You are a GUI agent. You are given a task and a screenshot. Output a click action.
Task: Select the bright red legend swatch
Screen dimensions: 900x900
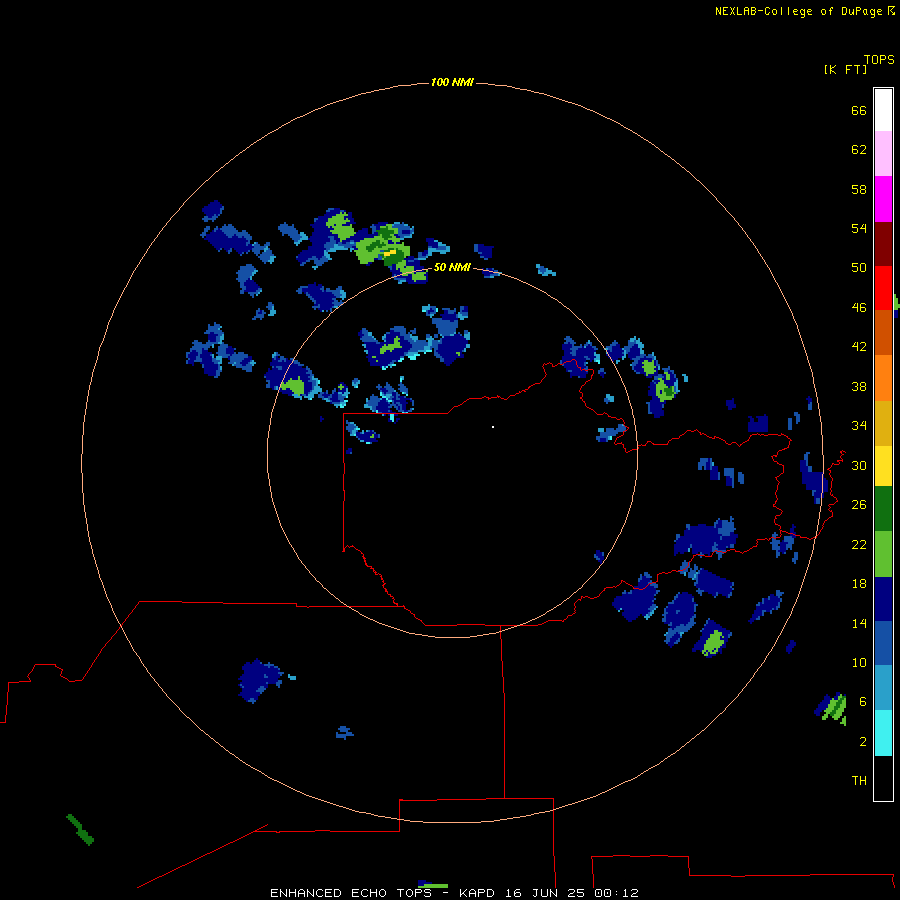tap(883, 288)
